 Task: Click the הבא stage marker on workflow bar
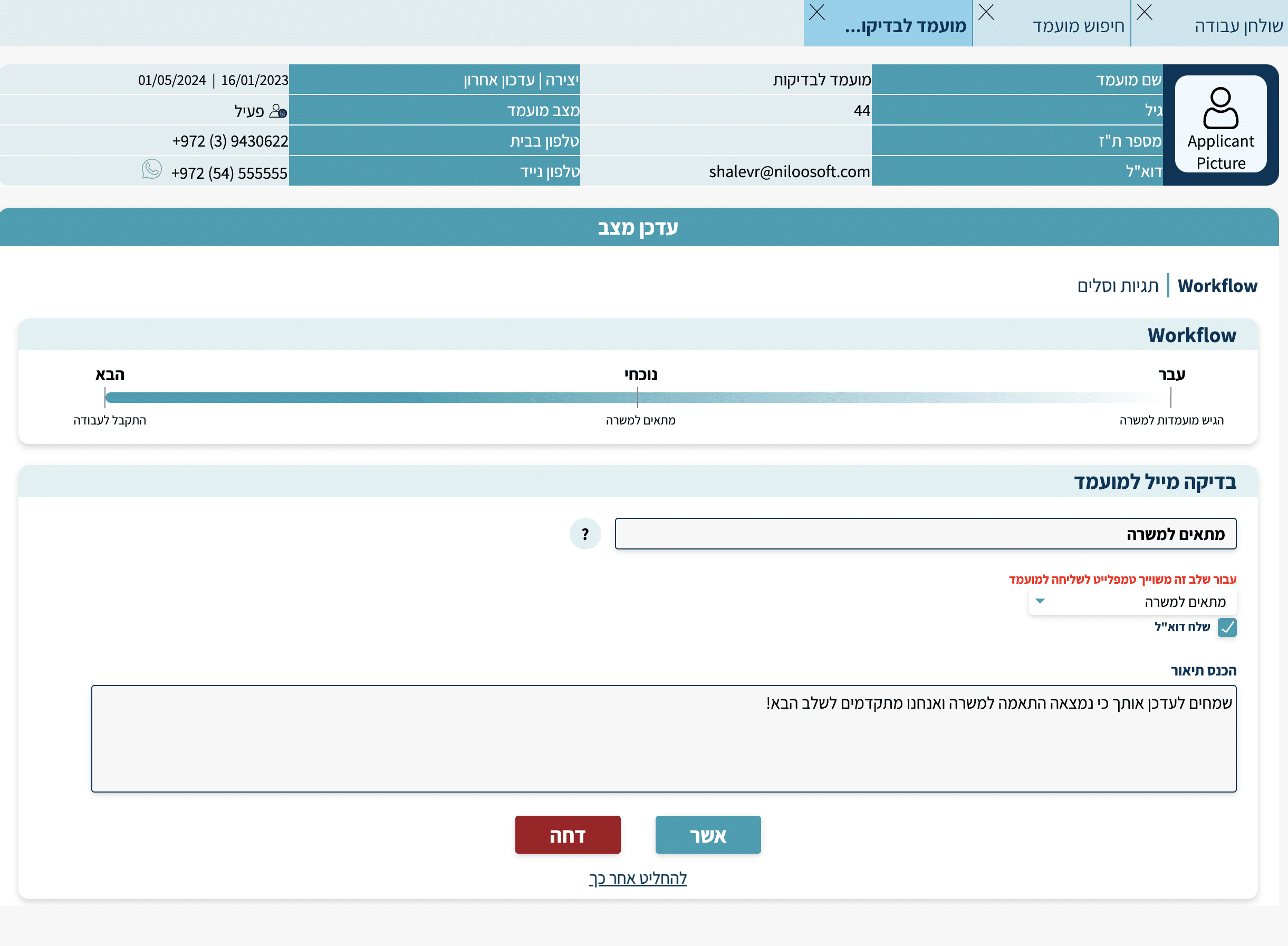tap(105, 398)
